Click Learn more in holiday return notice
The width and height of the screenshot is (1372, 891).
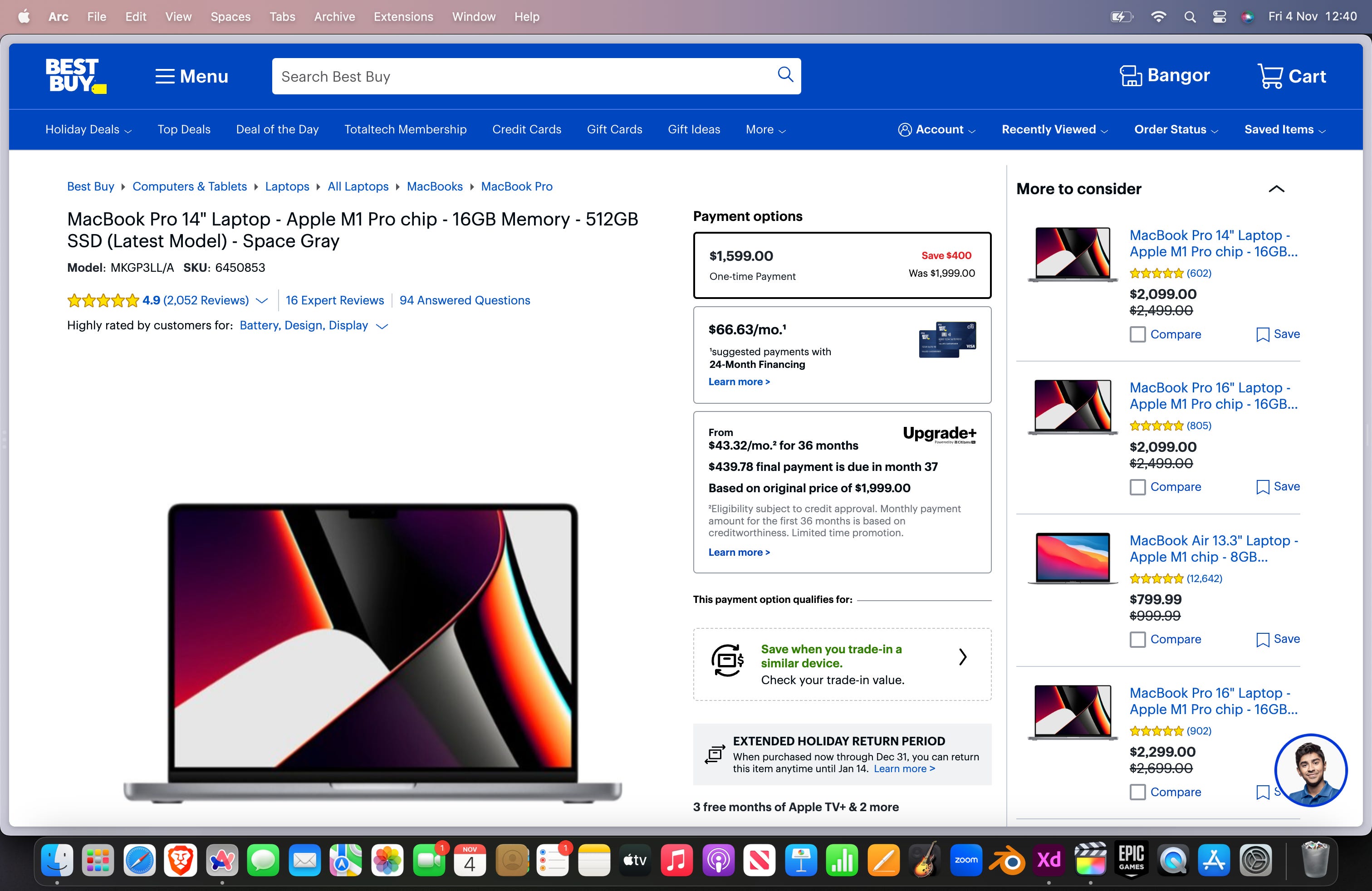click(904, 769)
